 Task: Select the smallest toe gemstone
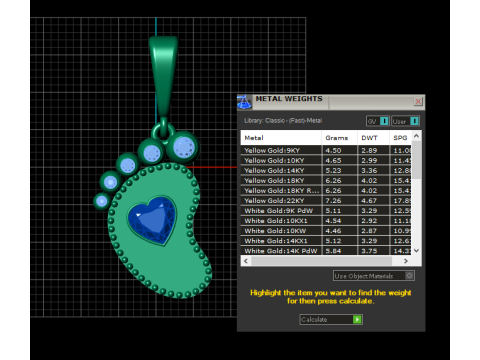(x=102, y=201)
